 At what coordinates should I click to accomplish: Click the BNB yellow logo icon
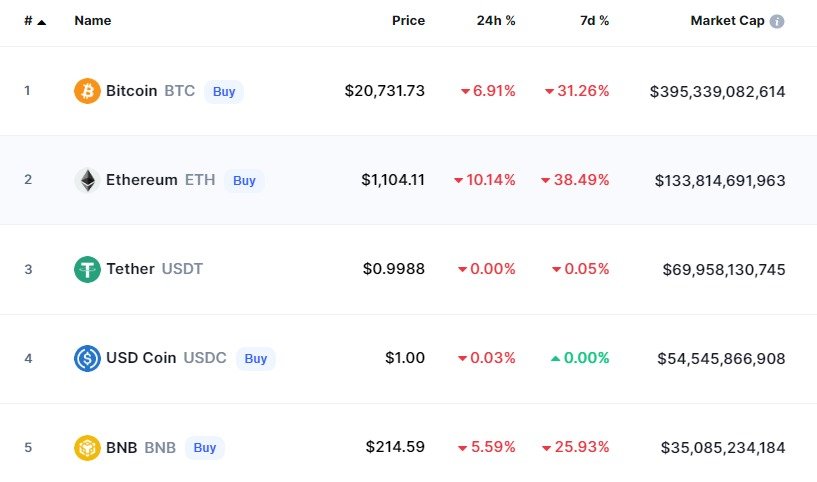87,448
